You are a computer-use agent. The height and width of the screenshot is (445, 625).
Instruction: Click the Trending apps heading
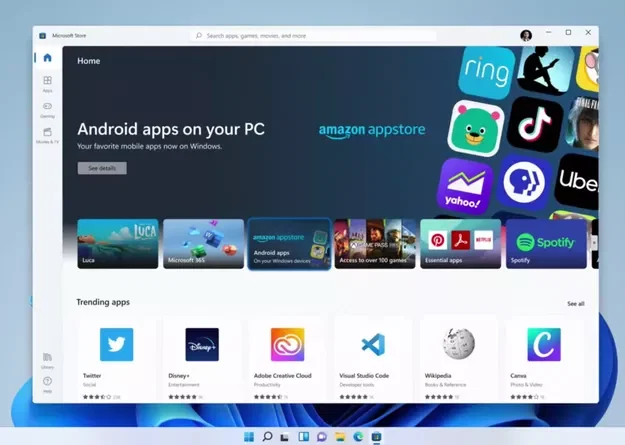(x=103, y=302)
